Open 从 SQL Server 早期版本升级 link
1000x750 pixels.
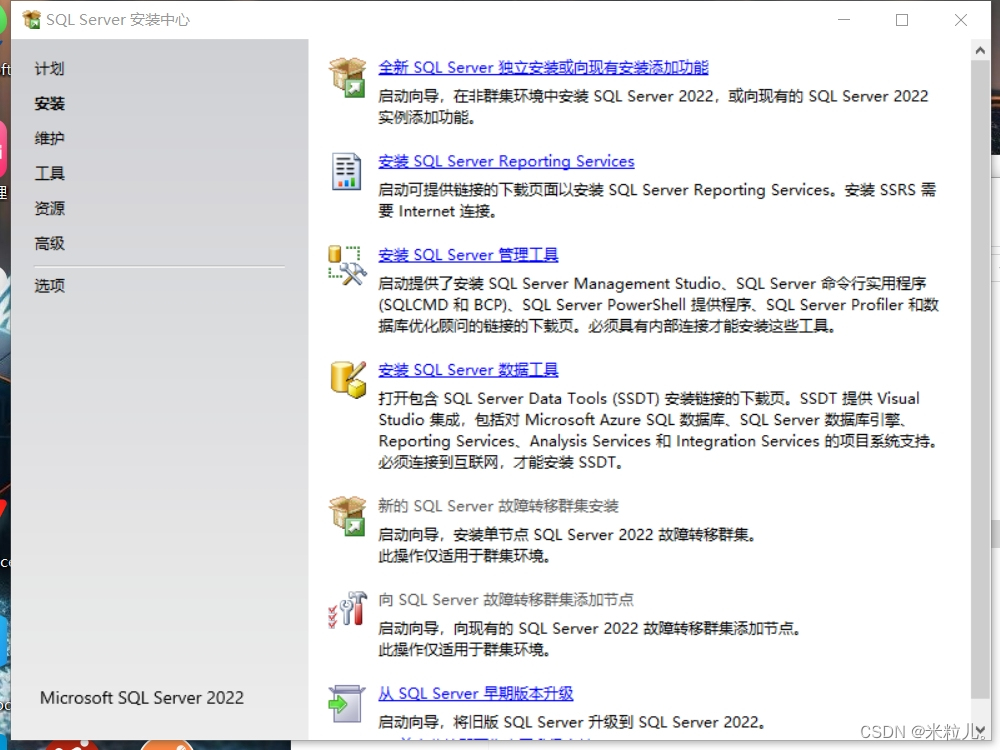pos(476,693)
